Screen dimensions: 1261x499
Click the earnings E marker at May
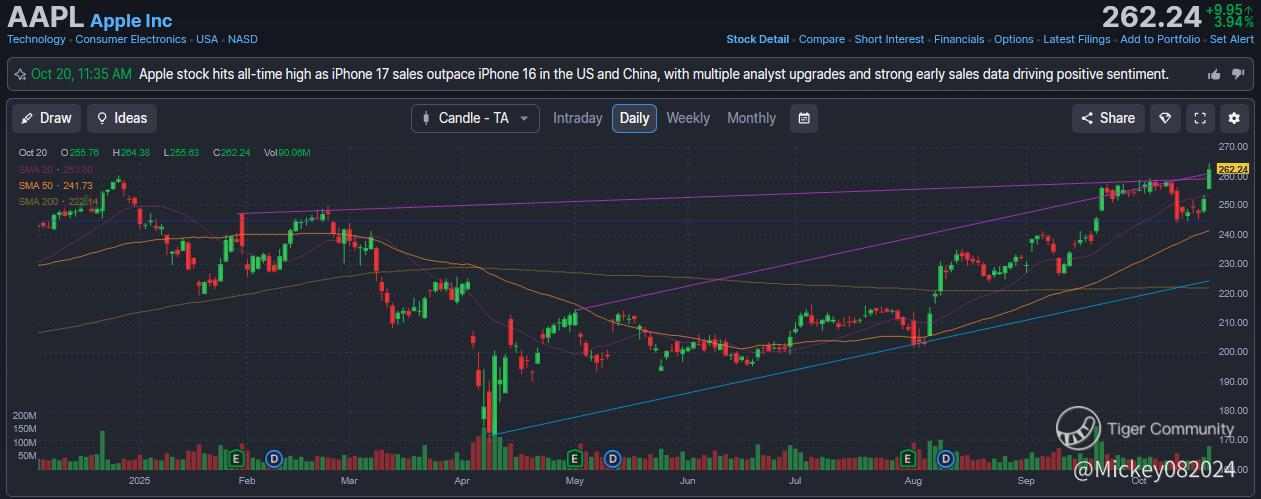point(575,459)
